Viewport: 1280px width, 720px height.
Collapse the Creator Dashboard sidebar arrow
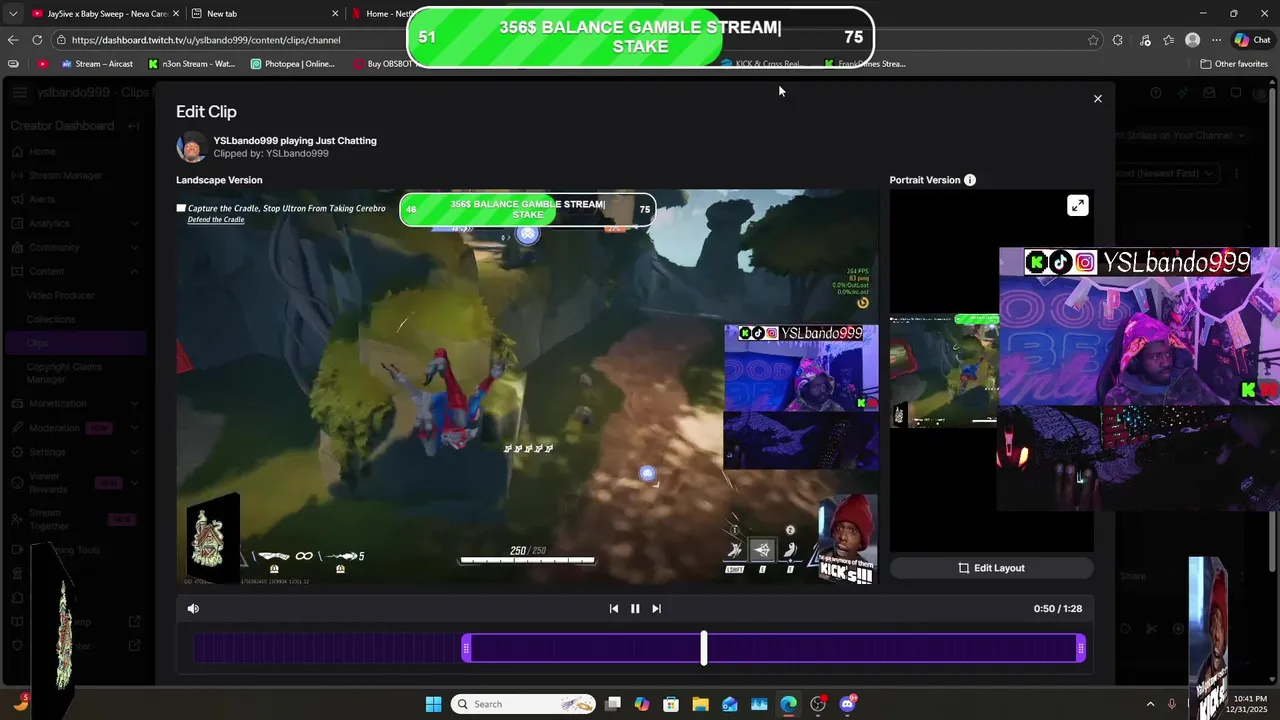pos(134,126)
